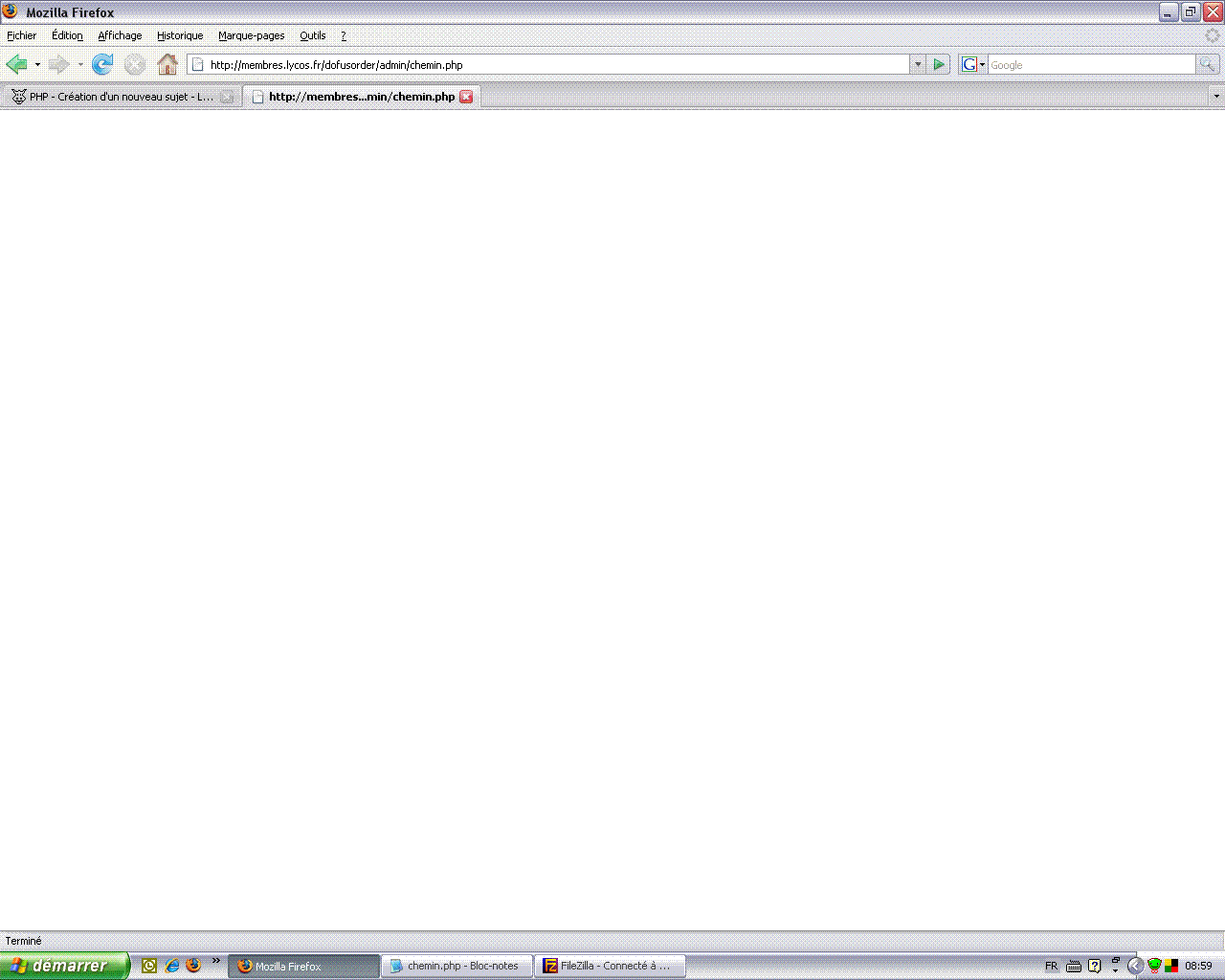Expand hidden system tray icons
The height and width of the screenshot is (980, 1225).
[x=1135, y=967]
